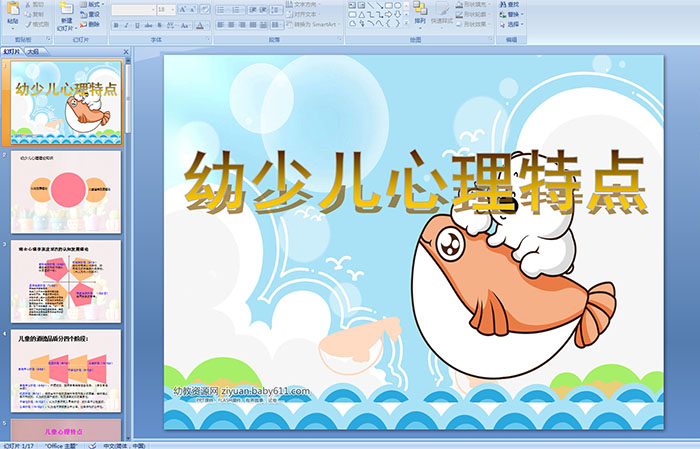Open the Line Spacing dropdown
Image resolution: width=700 pixels, height=449 pixels.
click(276, 10)
